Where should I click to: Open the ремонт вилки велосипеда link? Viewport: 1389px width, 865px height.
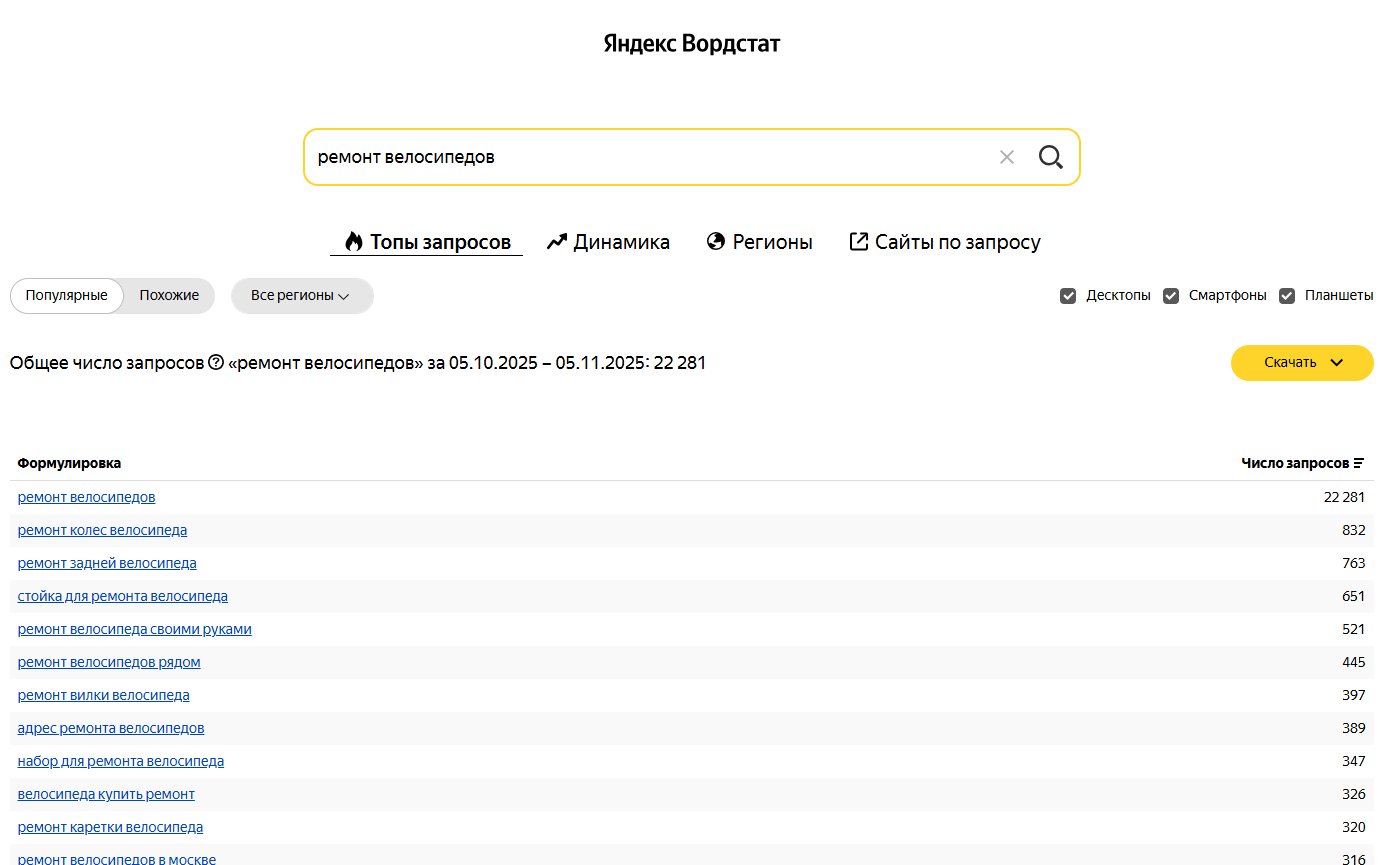pyautogui.click(x=104, y=695)
